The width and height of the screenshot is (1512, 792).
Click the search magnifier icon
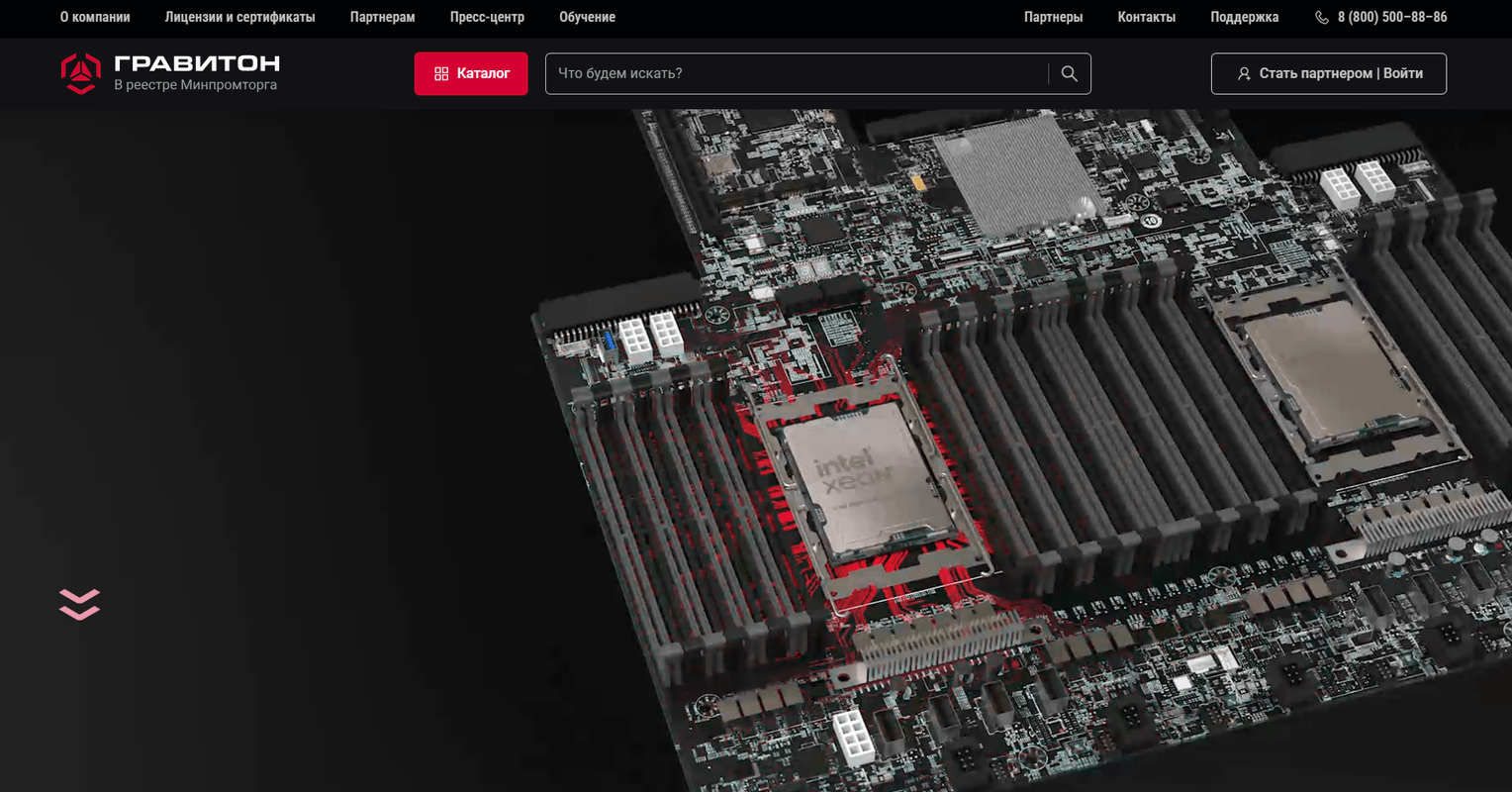pos(1069,73)
